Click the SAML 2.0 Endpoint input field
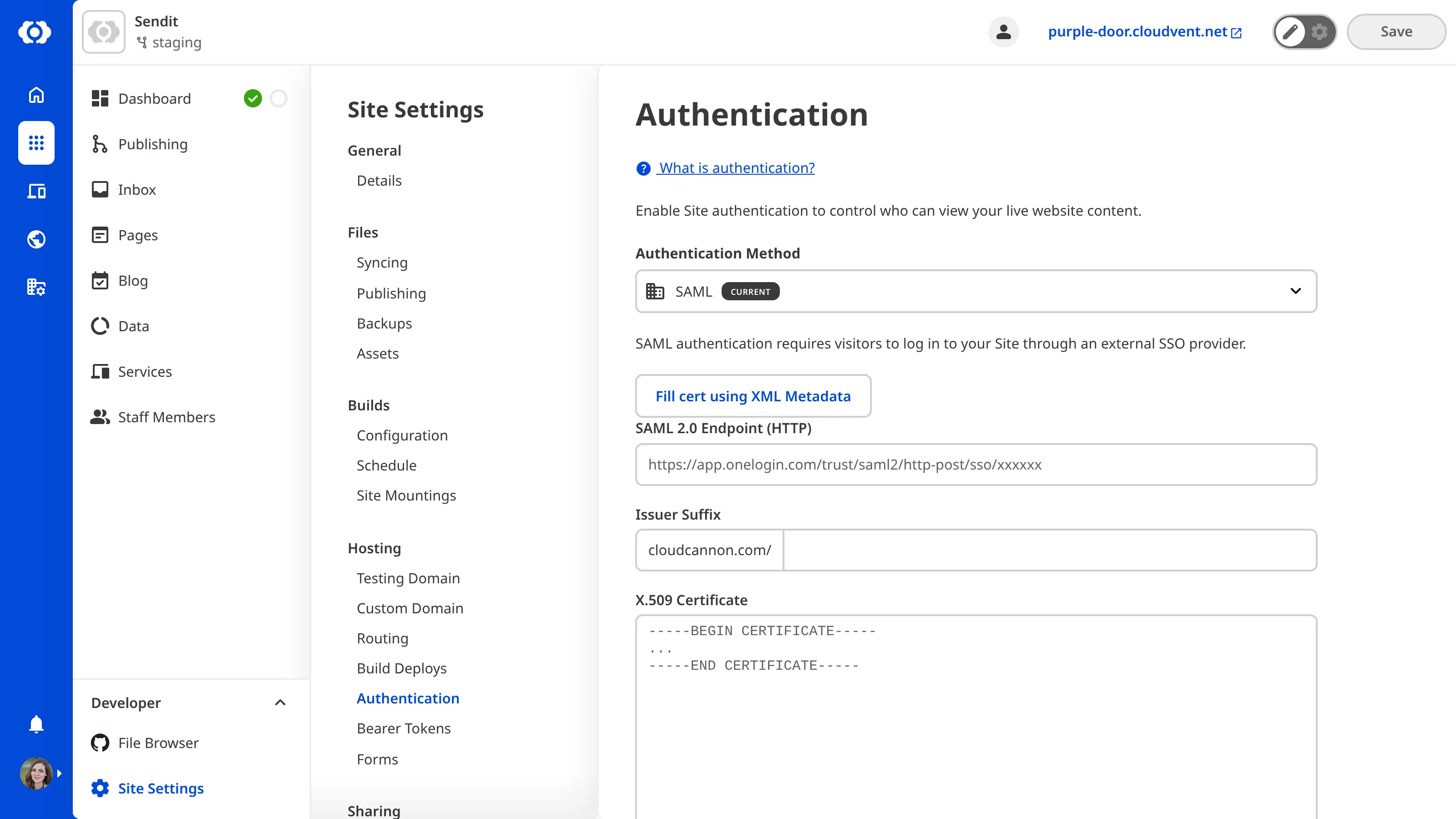The image size is (1456, 819). pos(976,465)
